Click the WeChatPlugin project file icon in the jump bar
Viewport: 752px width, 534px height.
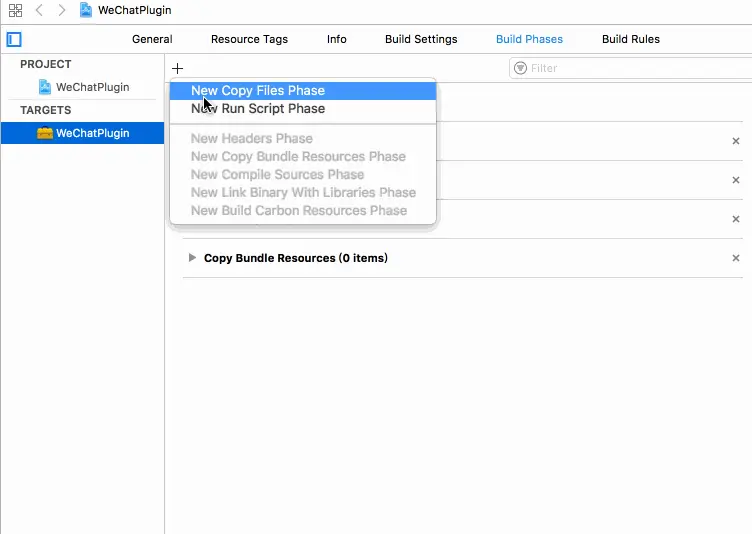[86, 10]
